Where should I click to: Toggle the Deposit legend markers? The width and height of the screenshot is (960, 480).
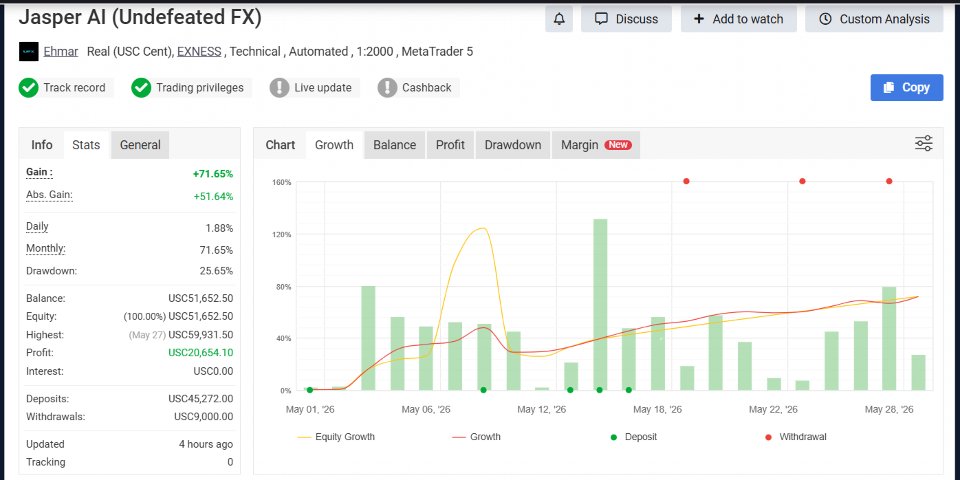(634, 437)
